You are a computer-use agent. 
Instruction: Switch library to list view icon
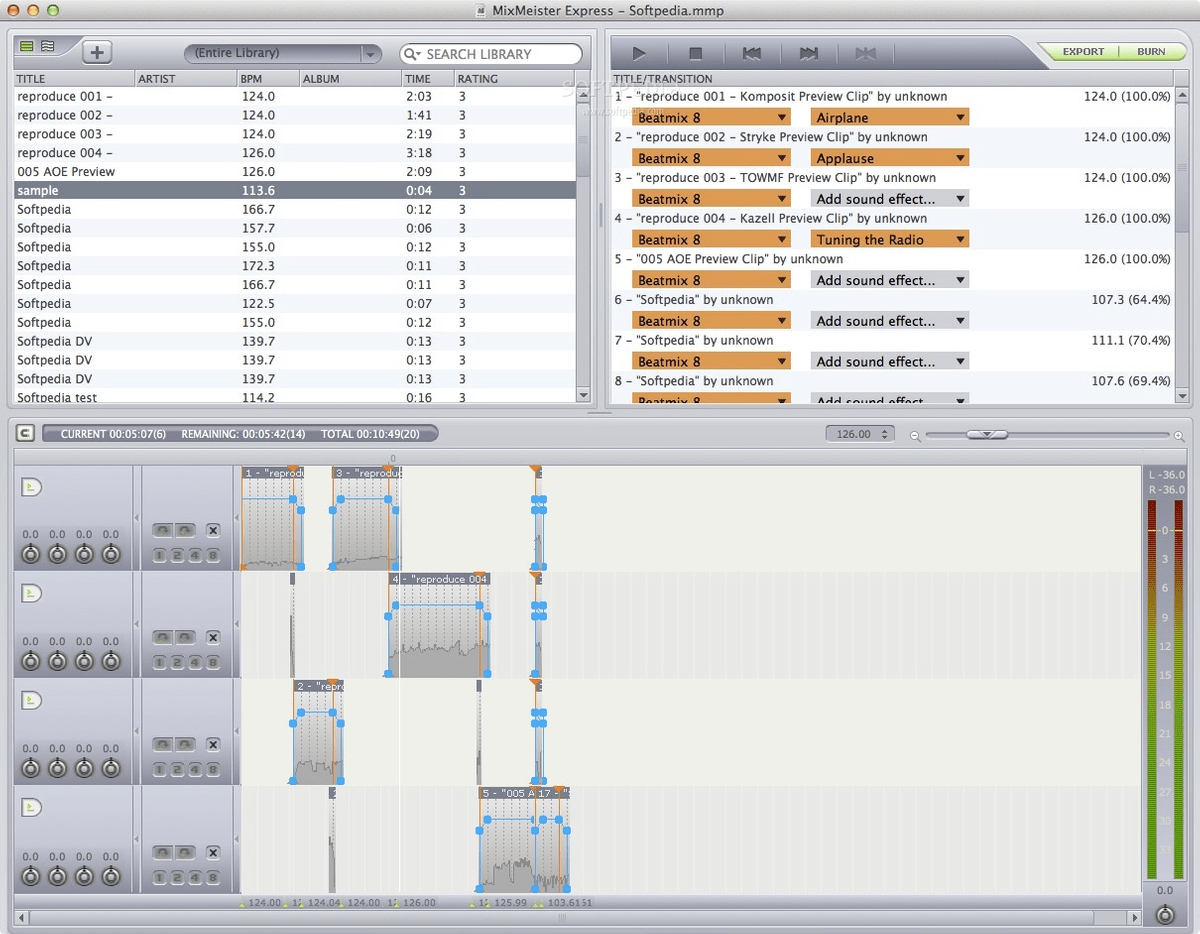pos(26,46)
